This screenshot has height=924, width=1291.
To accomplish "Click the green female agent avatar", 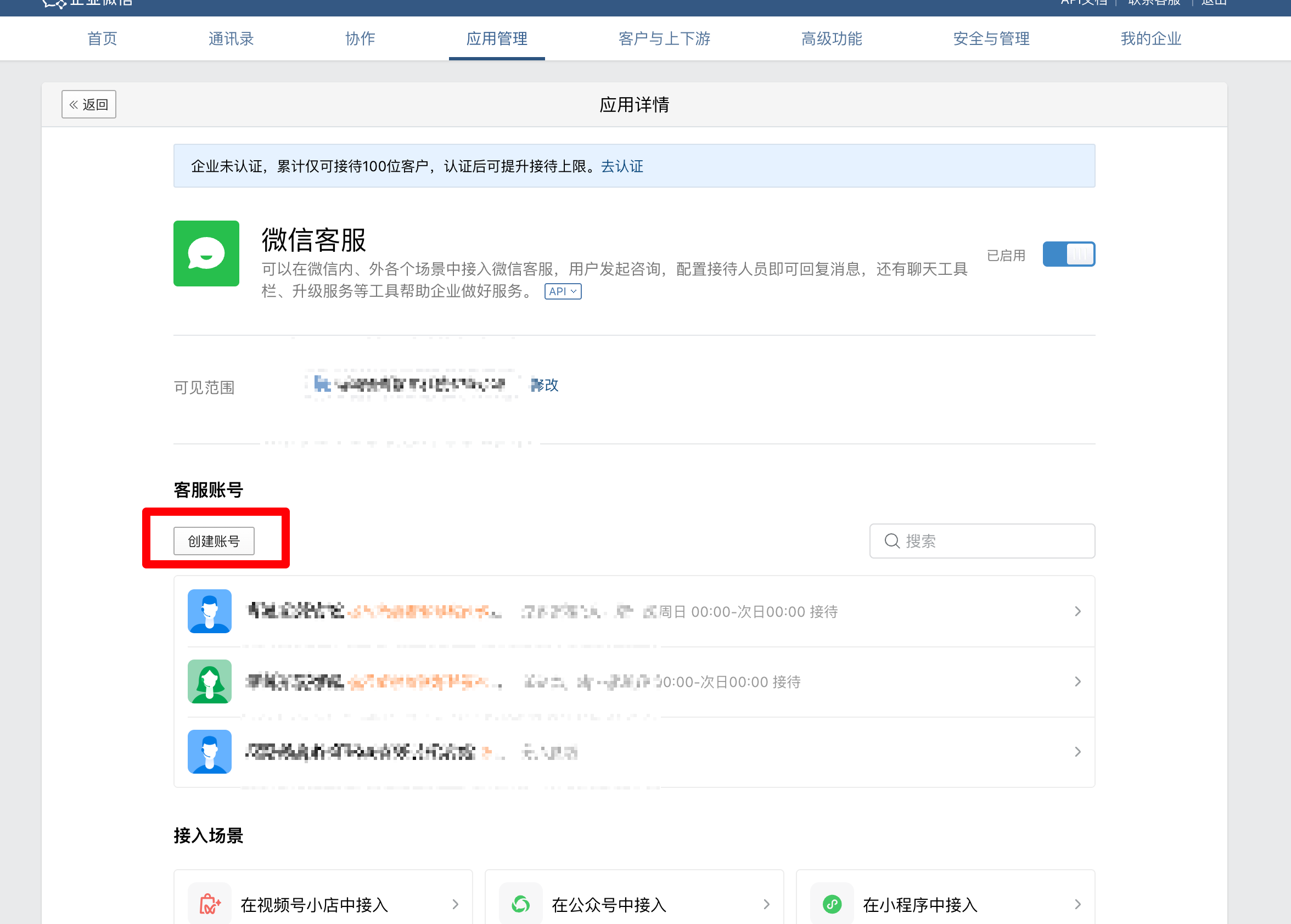I will (210, 681).
